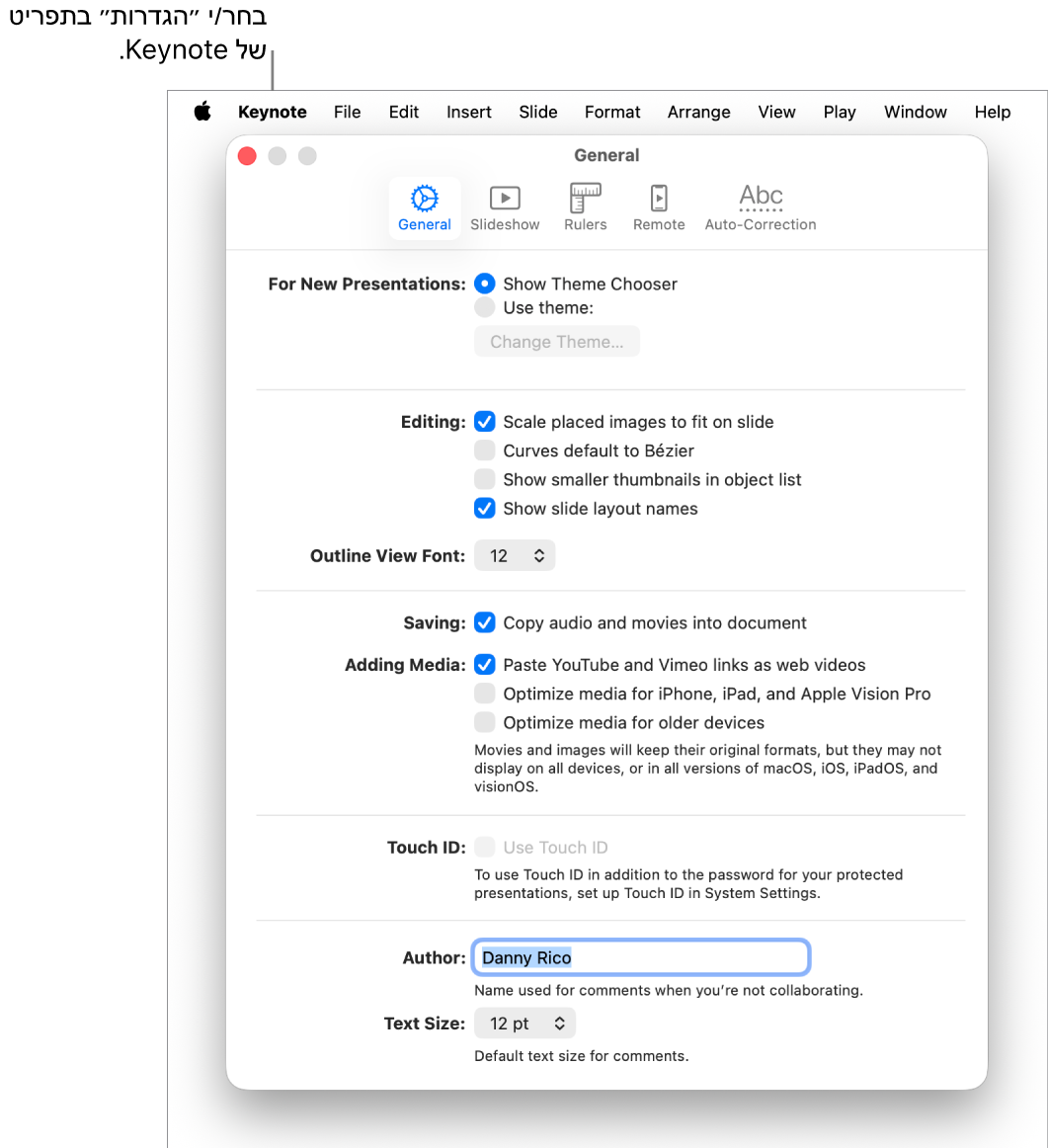
Task: Open the Arrange menu
Action: (x=698, y=112)
